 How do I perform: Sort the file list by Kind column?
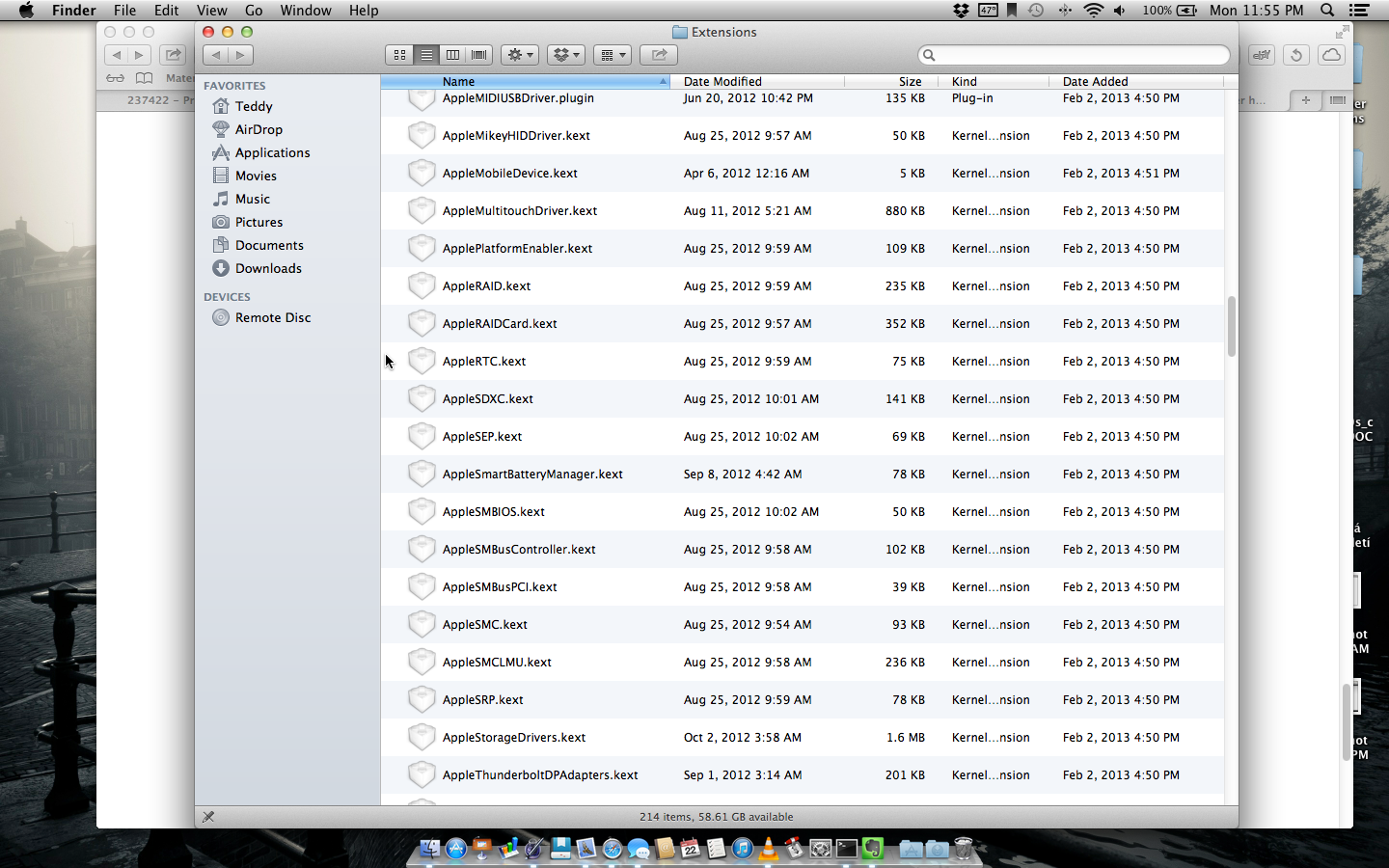pyautogui.click(x=994, y=81)
